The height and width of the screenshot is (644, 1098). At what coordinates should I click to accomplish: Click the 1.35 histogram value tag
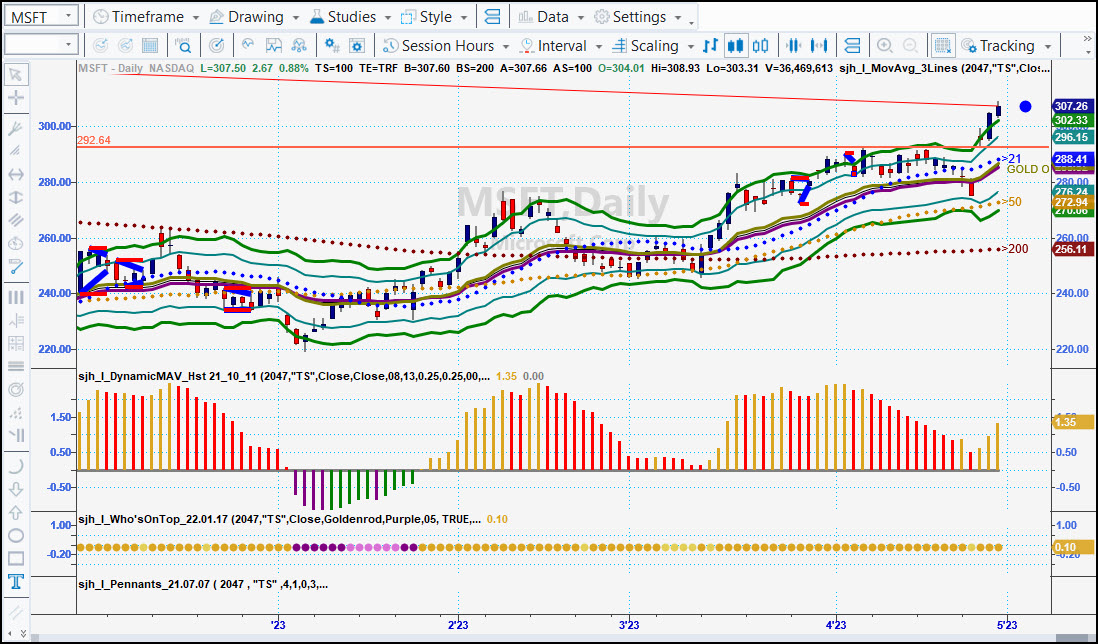[x=1073, y=421]
